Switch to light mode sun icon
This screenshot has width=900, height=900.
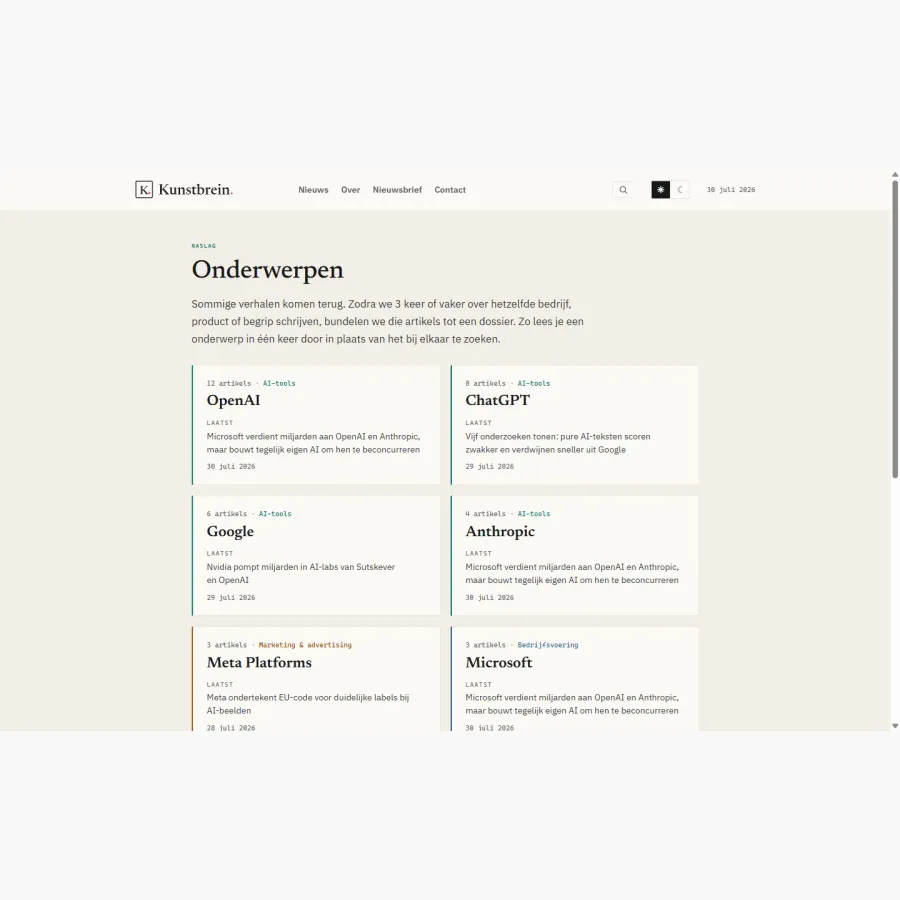point(661,189)
